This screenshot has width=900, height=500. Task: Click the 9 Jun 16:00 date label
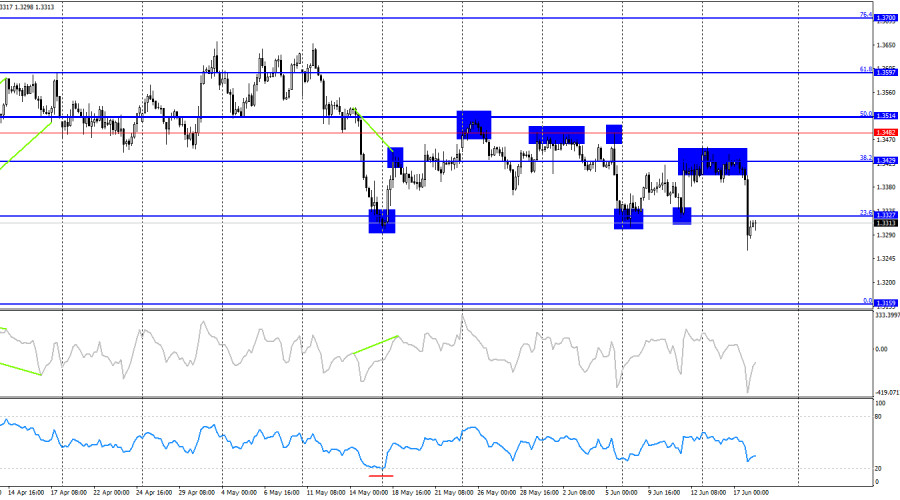point(664,493)
